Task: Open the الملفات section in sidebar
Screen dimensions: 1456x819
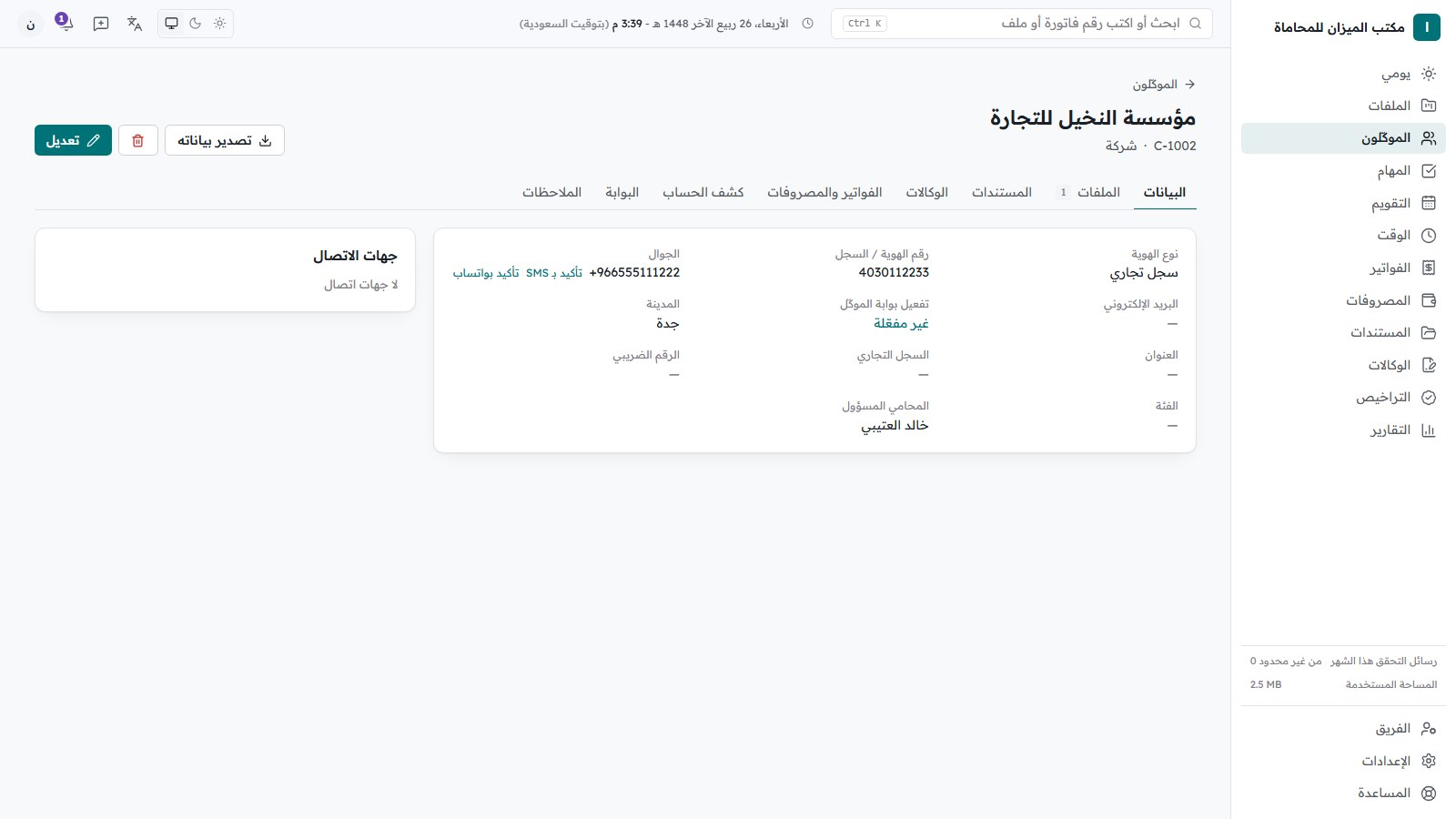Action: coord(1343,106)
